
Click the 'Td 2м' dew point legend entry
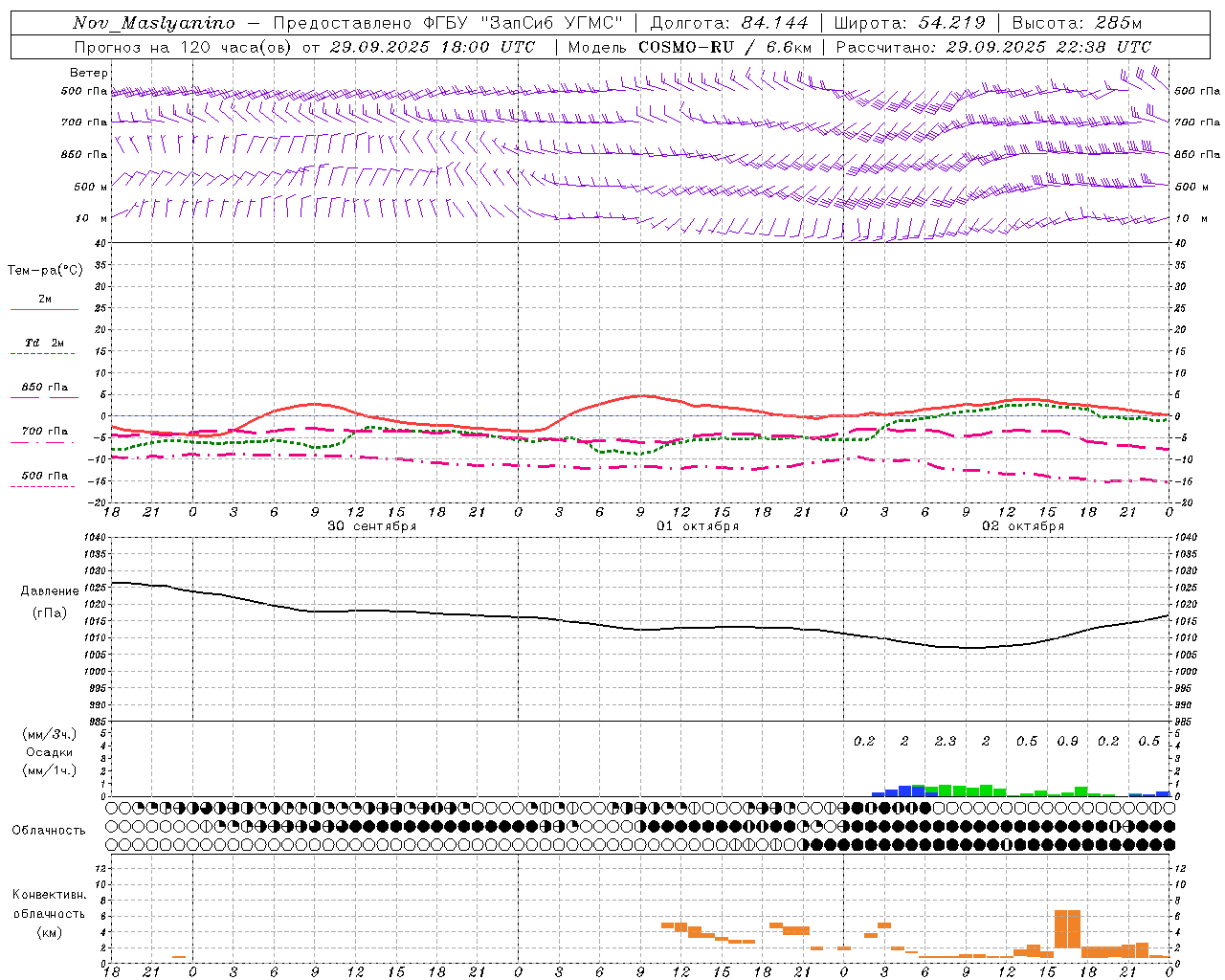(x=44, y=343)
